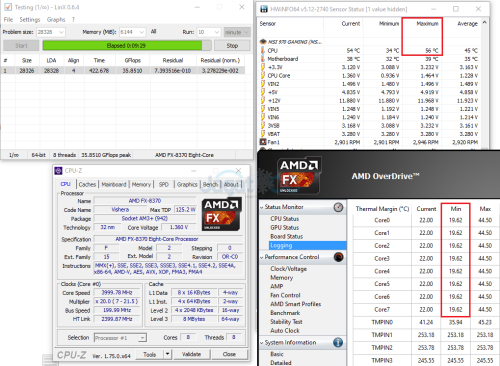The width and height of the screenshot is (500, 366).
Task: Switch to the About tab
Action: [231, 184]
